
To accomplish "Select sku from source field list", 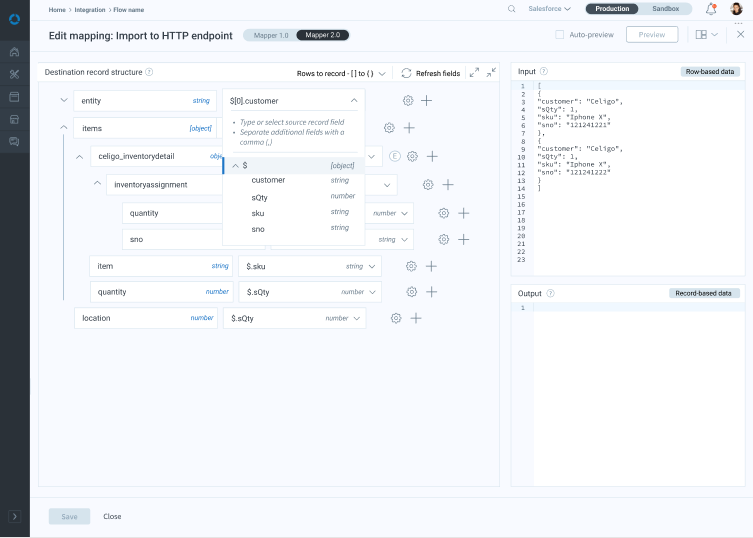I will tap(258, 213).
